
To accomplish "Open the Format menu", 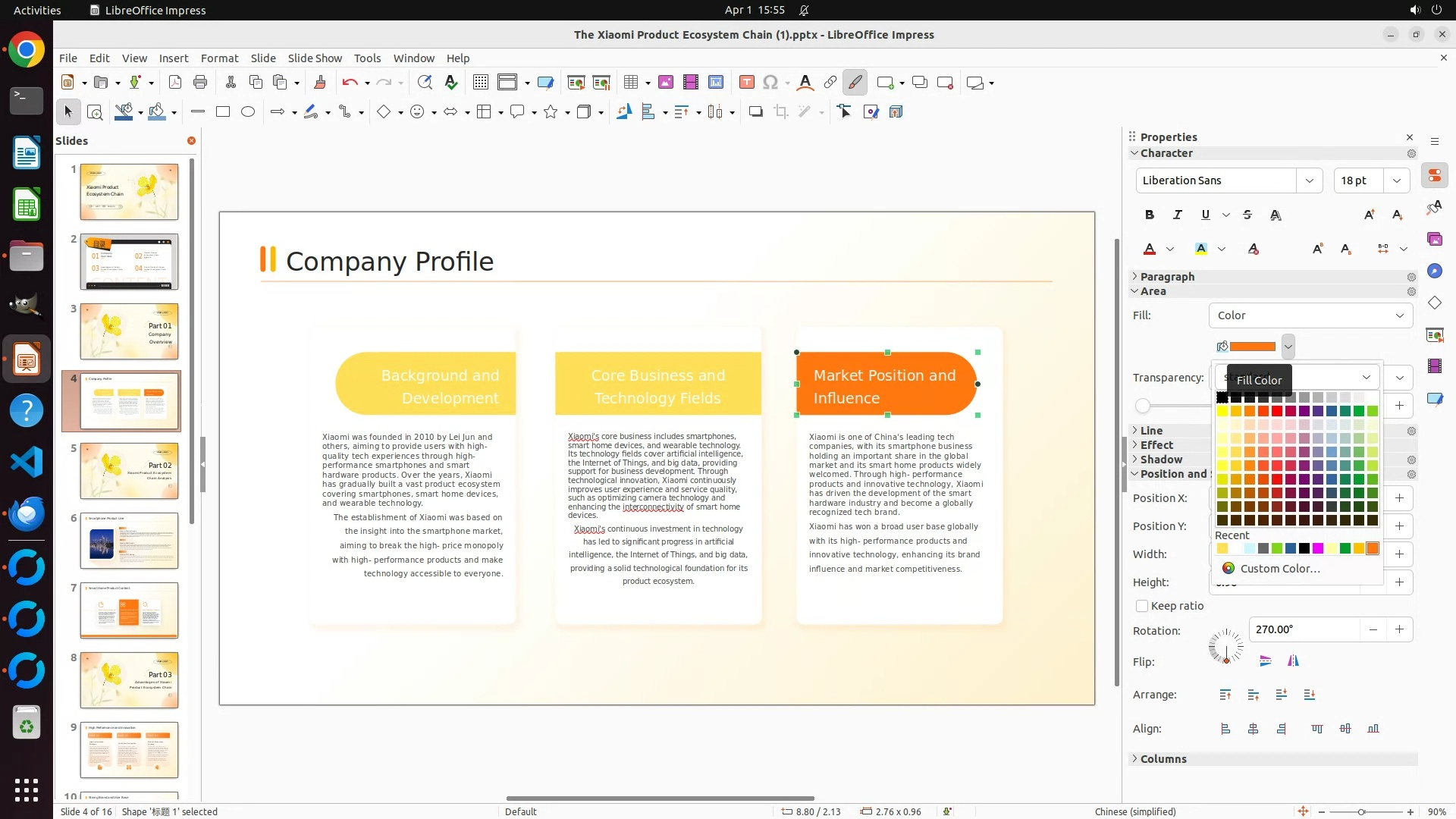I will click(219, 58).
